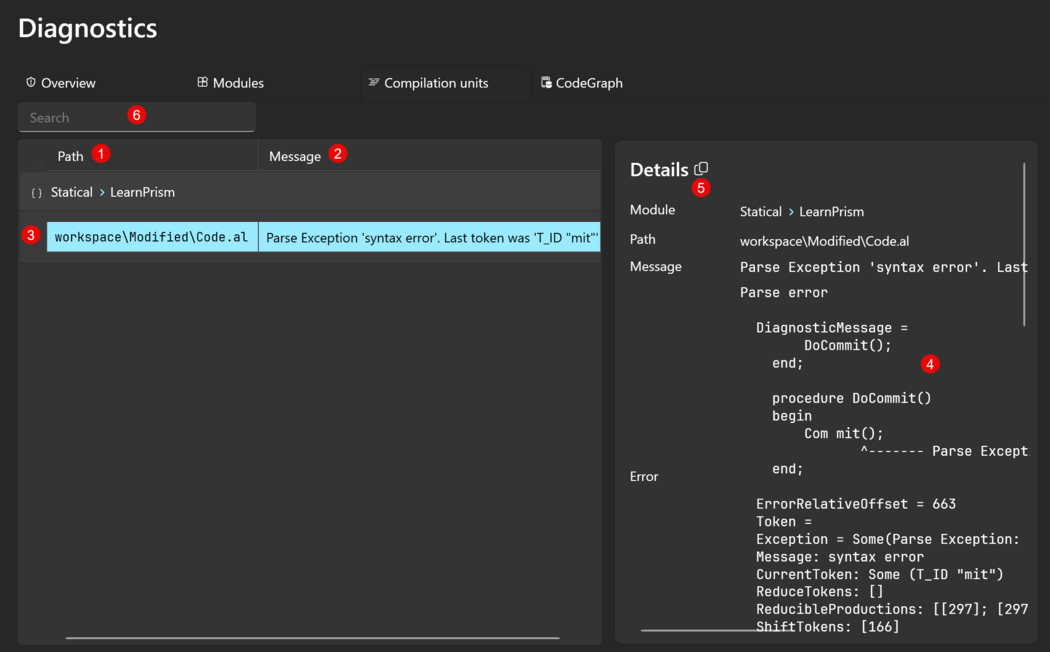
Task: Select the Parse Exception message cell
Action: 431,238
